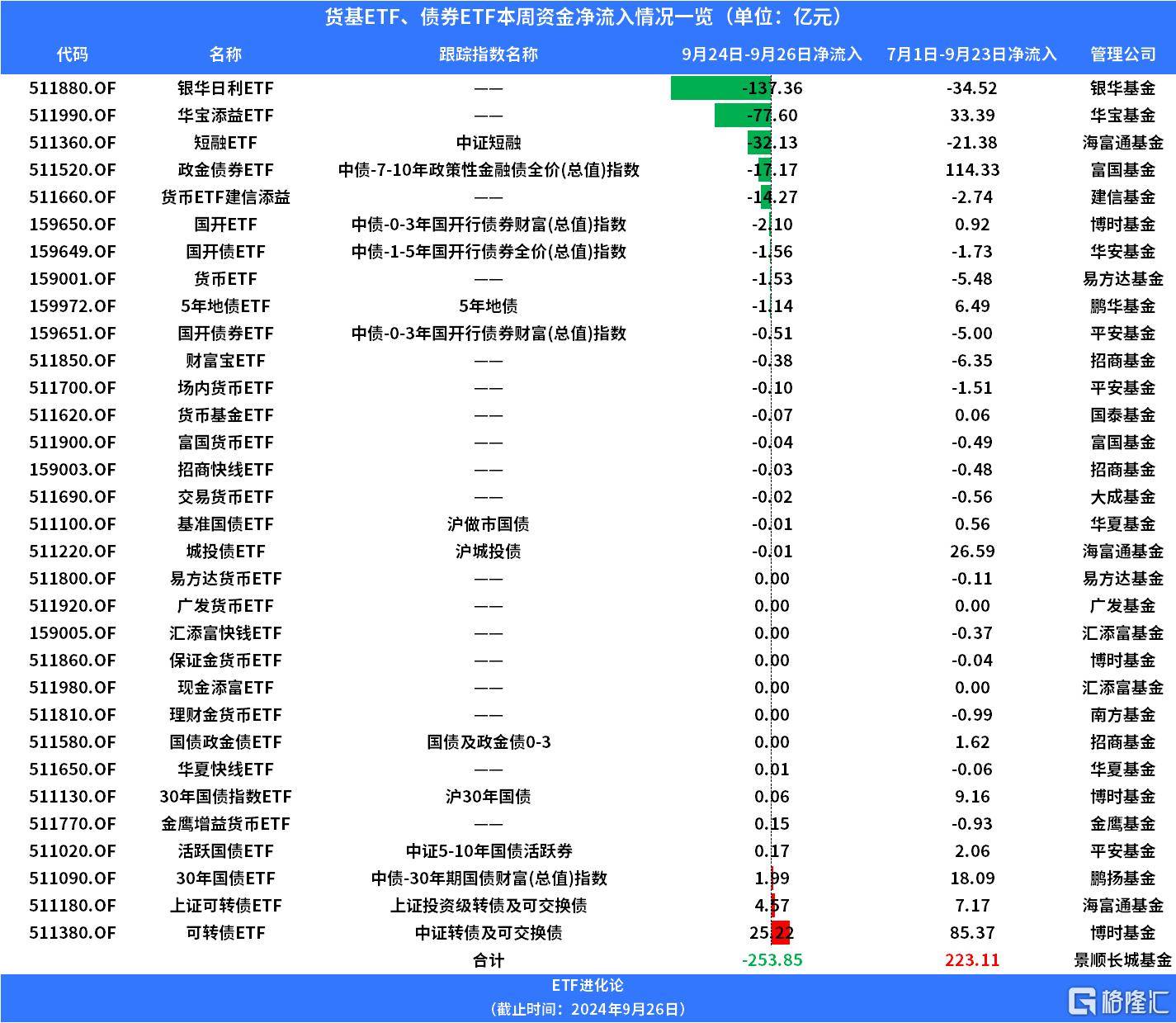
Task: Click the 114.33 inflow value
Action: pos(972,170)
